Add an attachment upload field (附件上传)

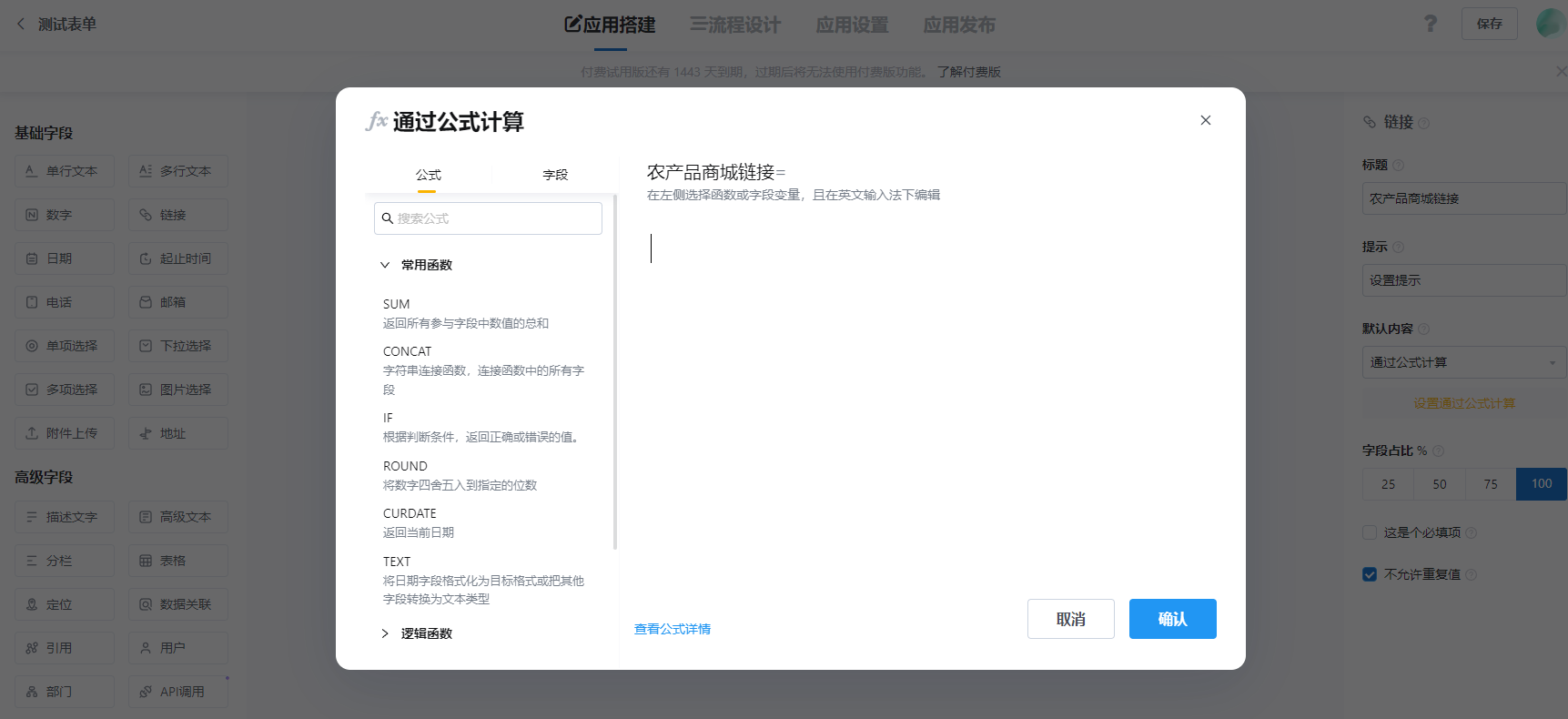click(x=65, y=433)
